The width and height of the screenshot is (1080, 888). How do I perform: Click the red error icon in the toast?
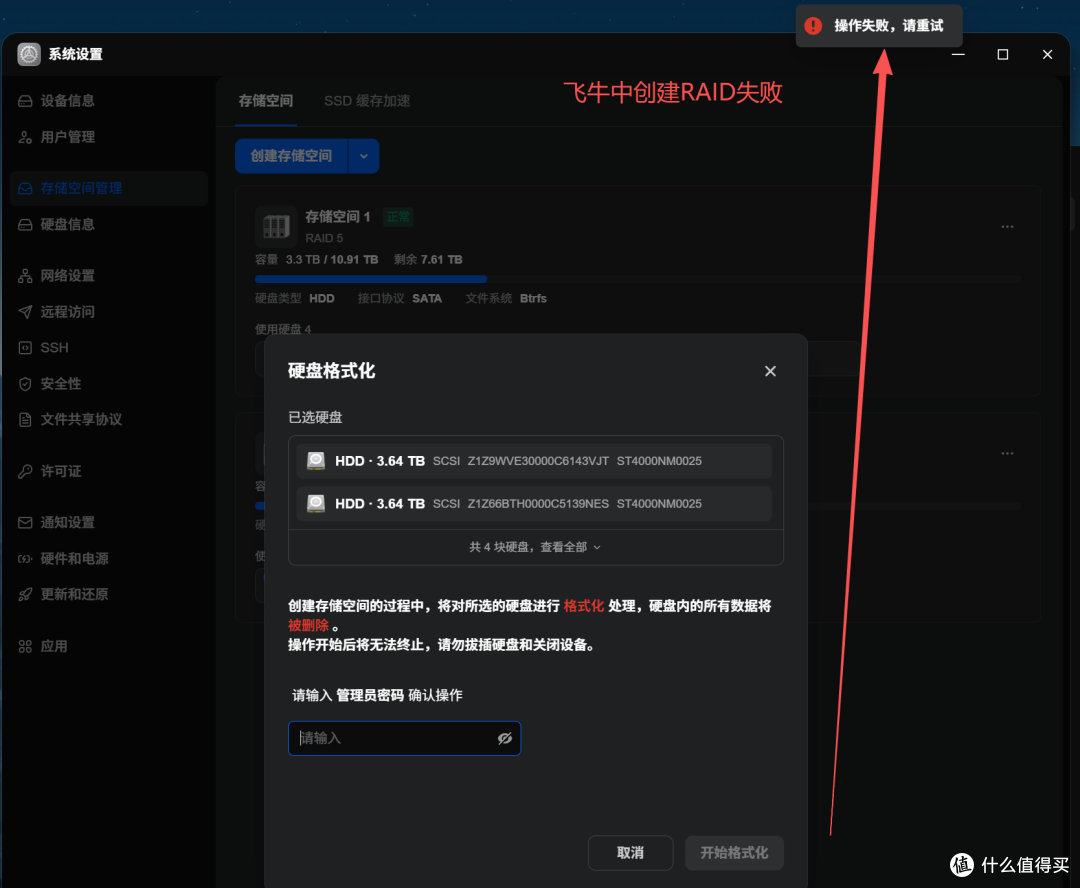813,26
